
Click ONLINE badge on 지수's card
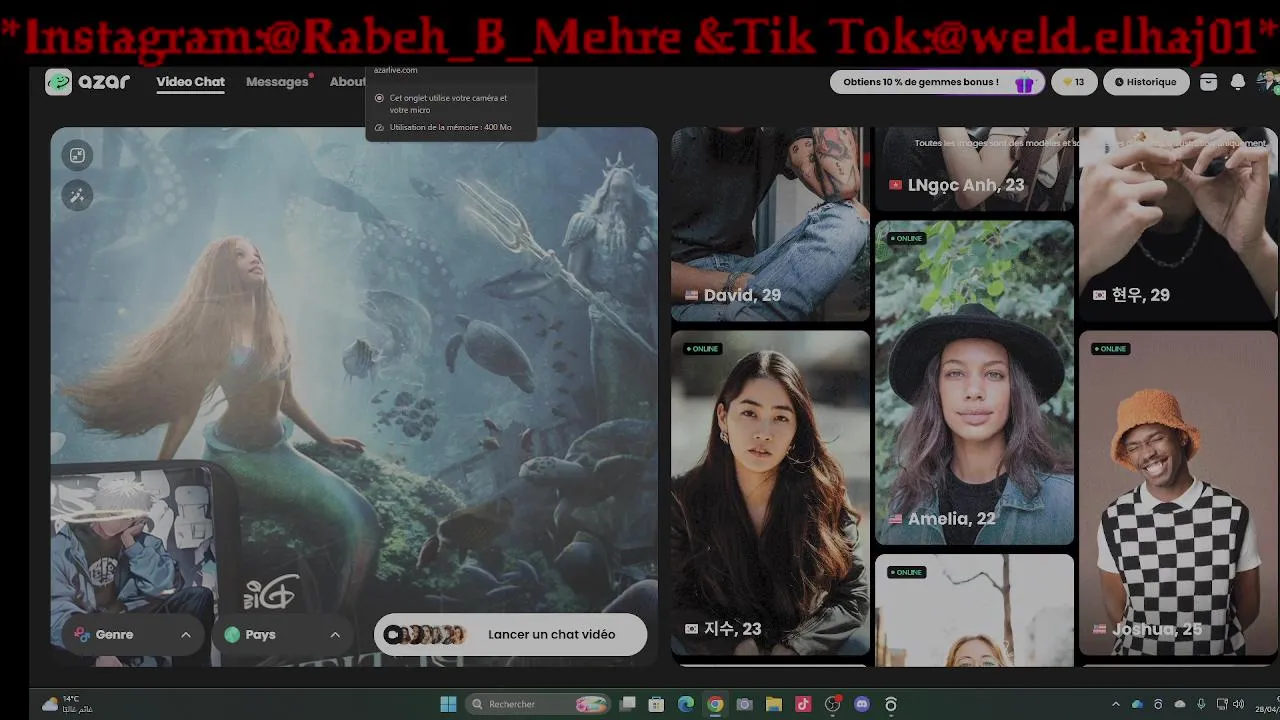[703, 349]
